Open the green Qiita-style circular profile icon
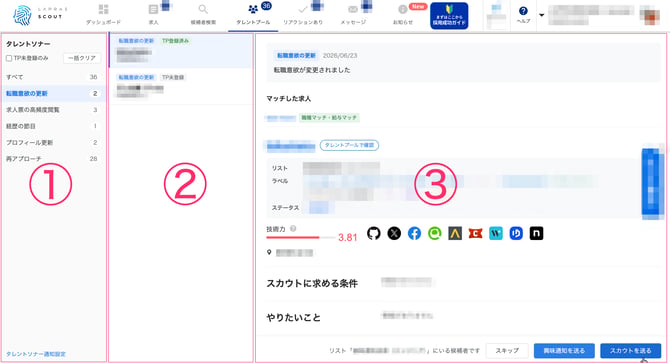 (435, 233)
